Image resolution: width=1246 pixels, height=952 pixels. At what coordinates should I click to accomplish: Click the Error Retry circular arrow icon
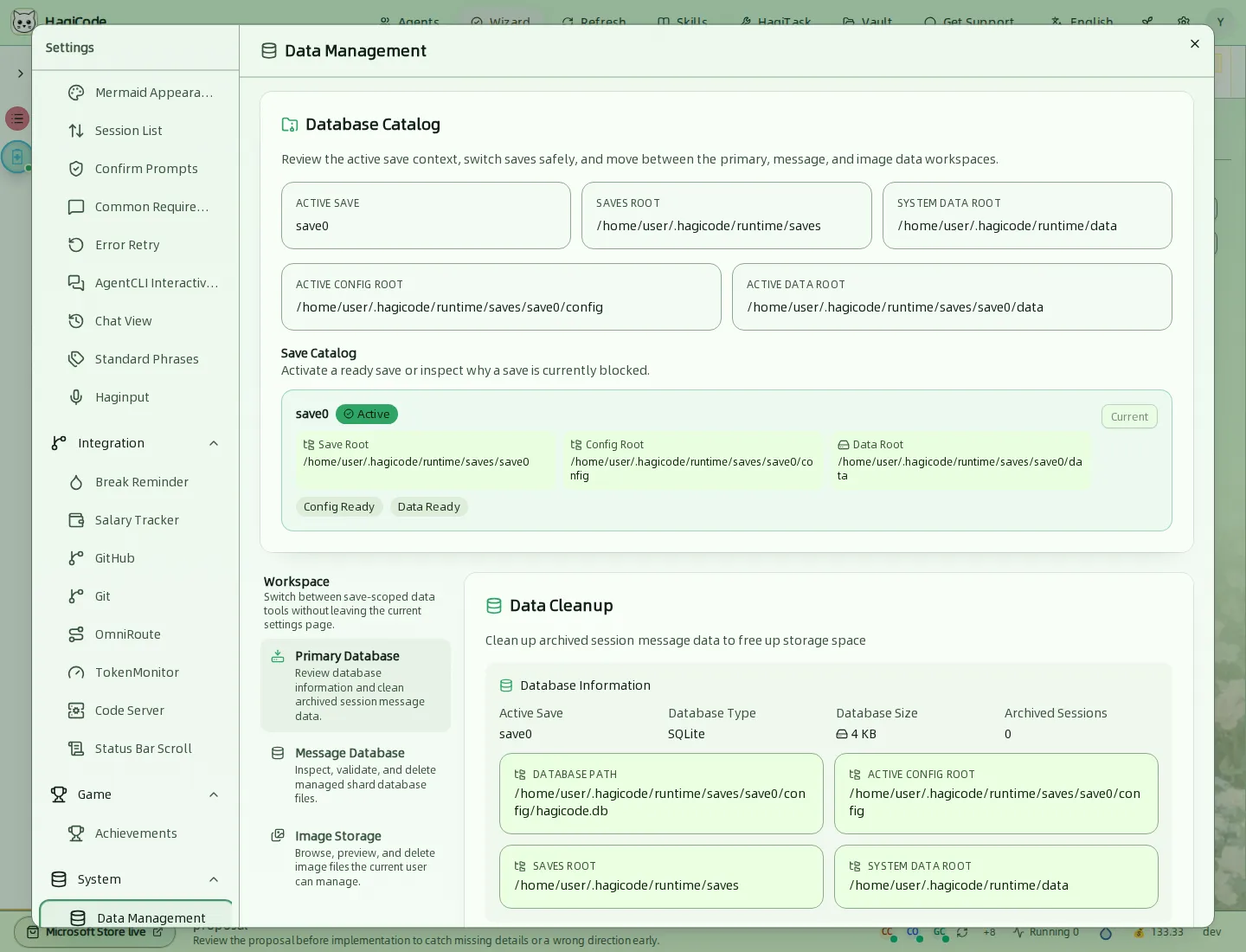[76, 245]
